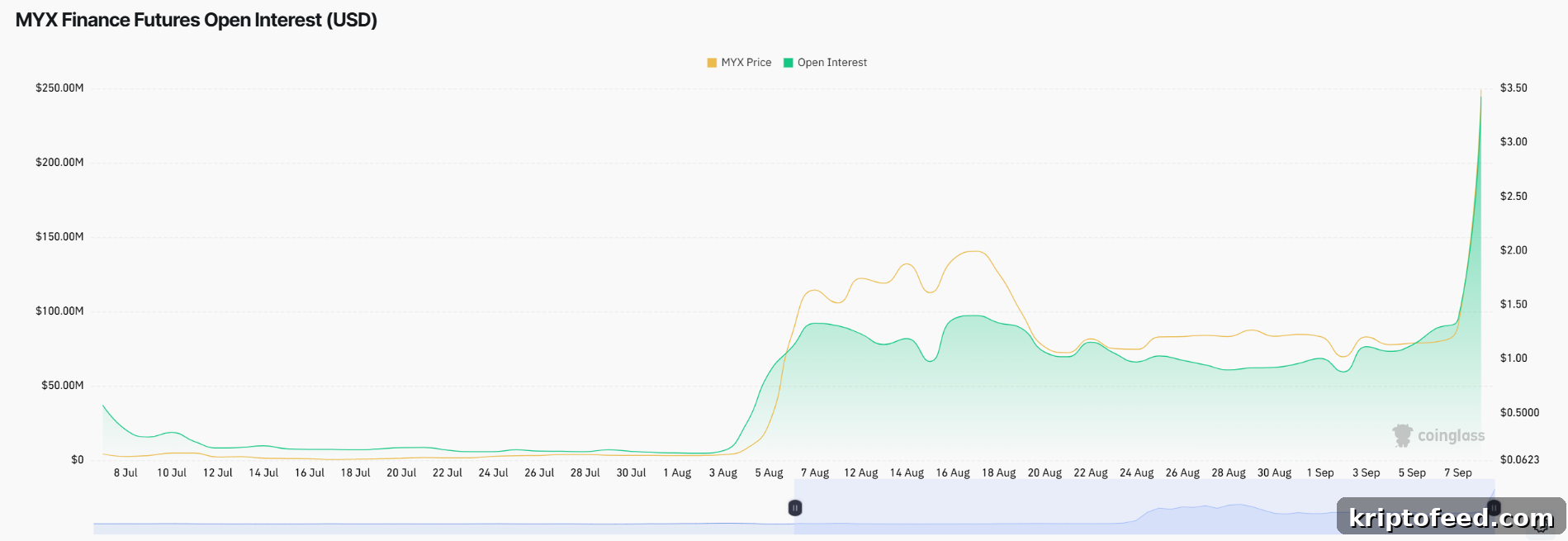Click the $3.00 right axis price label
This screenshot has height=541, width=1568.
point(1514,142)
